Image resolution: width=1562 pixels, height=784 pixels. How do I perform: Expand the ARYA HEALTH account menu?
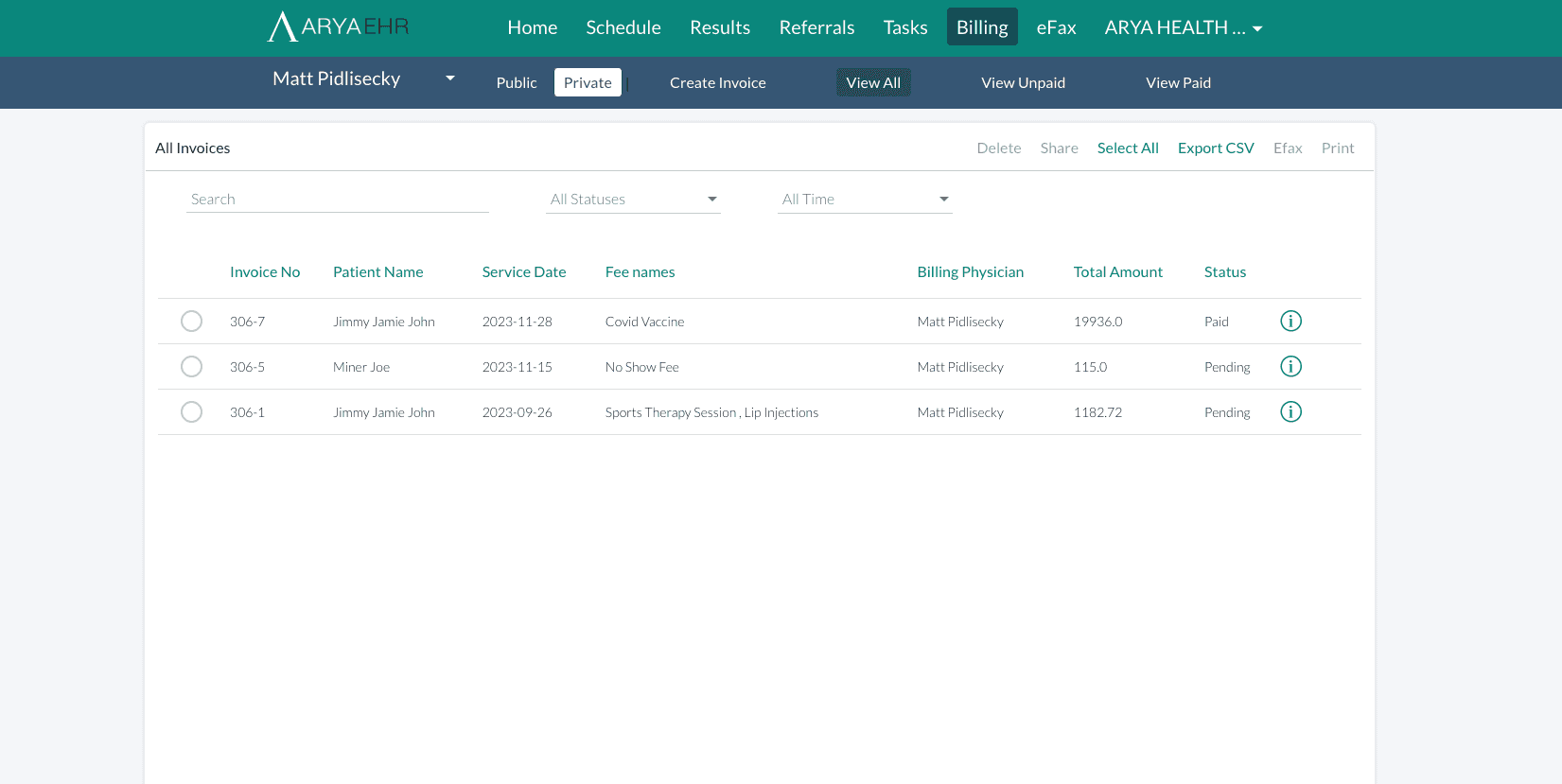click(1184, 27)
